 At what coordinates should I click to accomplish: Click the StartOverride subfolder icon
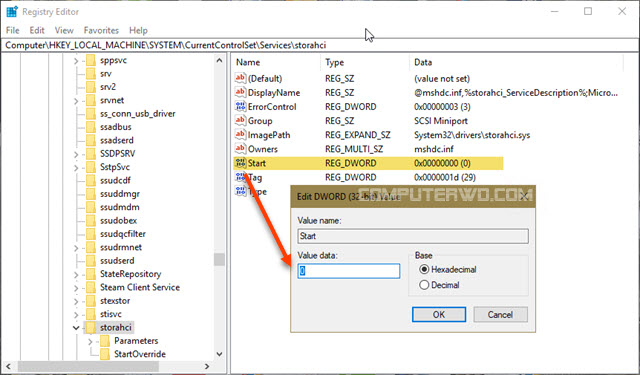tap(105, 354)
